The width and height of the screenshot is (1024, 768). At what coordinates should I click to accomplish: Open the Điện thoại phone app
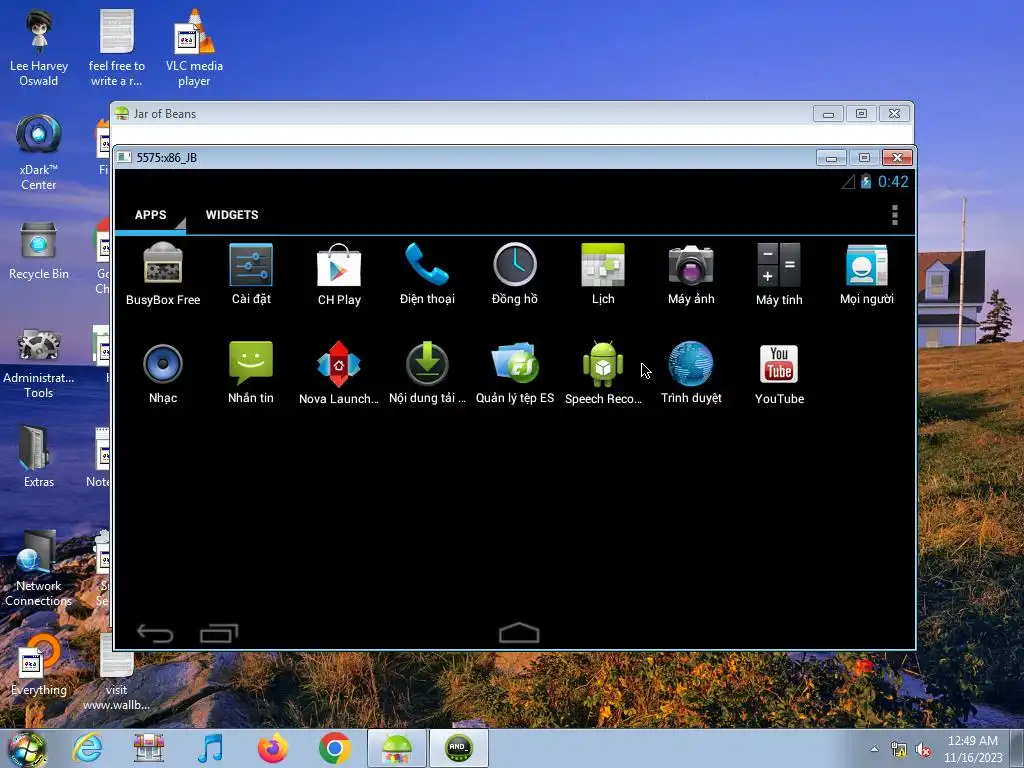pyautogui.click(x=427, y=274)
